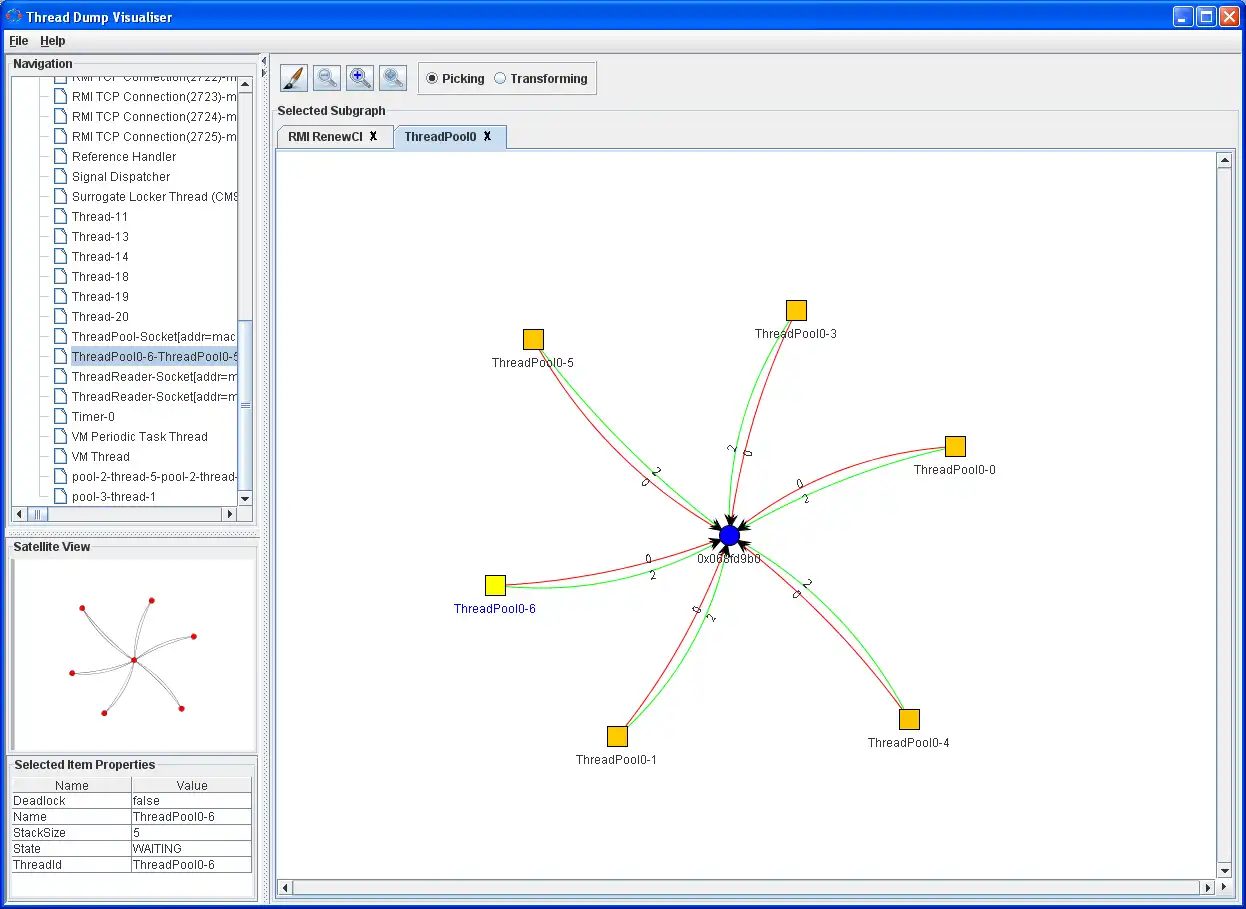Open the Help menu
The width and height of the screenshot is (1246, 909).
53,41
